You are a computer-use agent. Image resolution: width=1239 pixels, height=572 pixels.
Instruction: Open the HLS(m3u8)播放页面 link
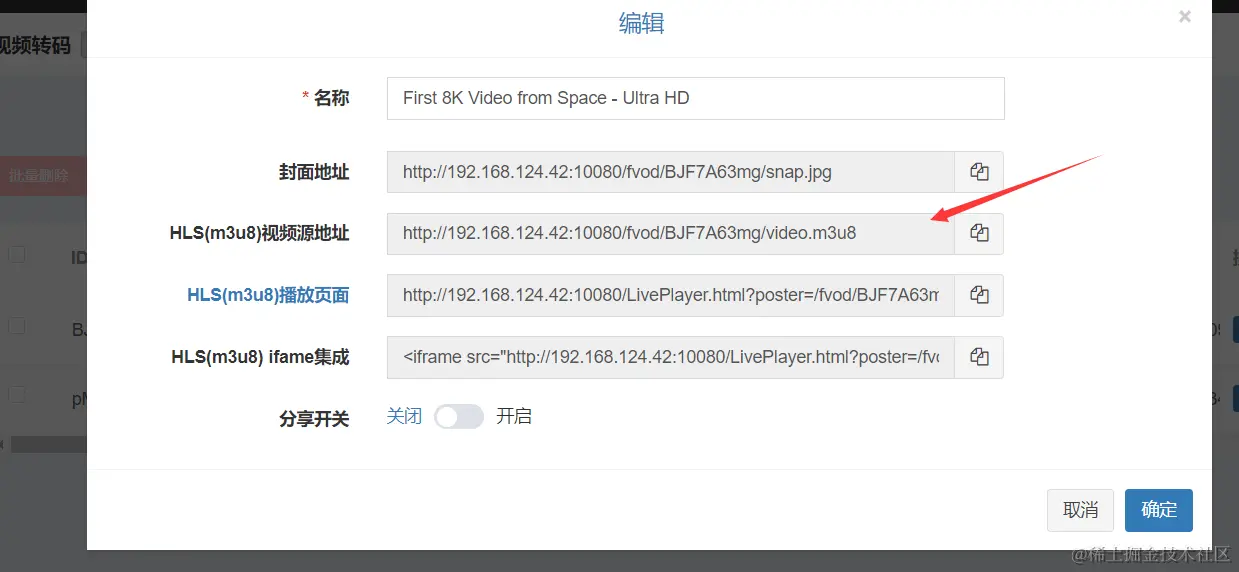click(x=268, y=295)
